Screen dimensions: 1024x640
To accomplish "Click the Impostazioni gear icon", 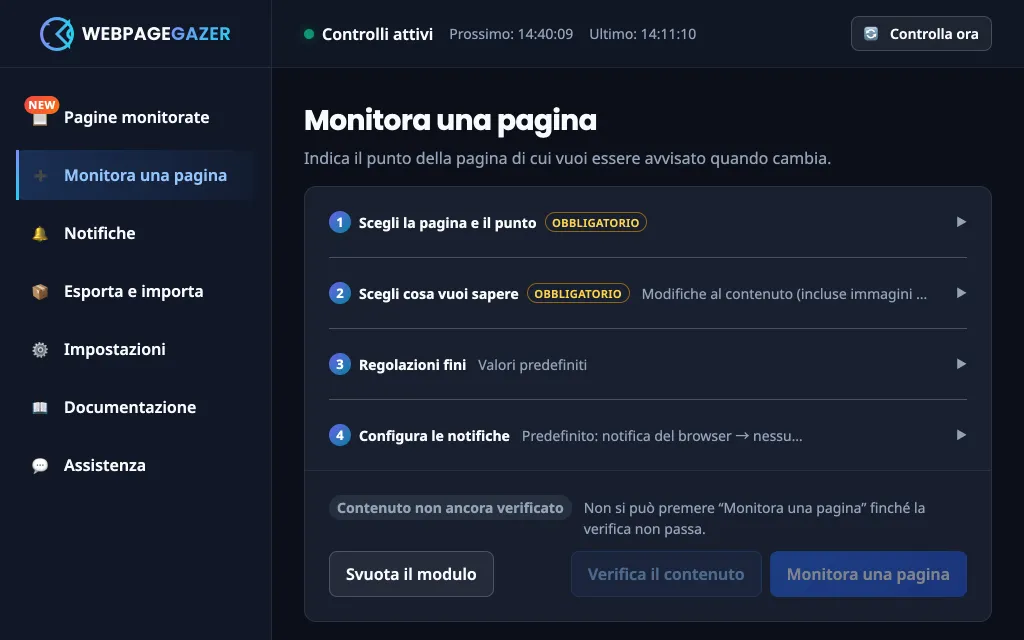I will tap(40, 350).
